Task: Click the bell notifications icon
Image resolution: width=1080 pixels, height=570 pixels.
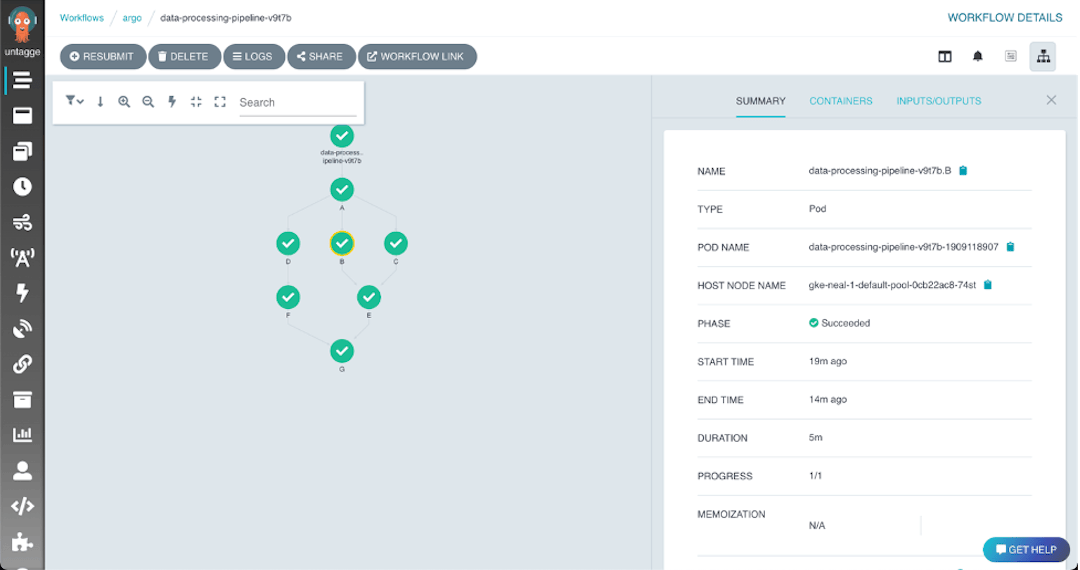Action: [977, 57]
